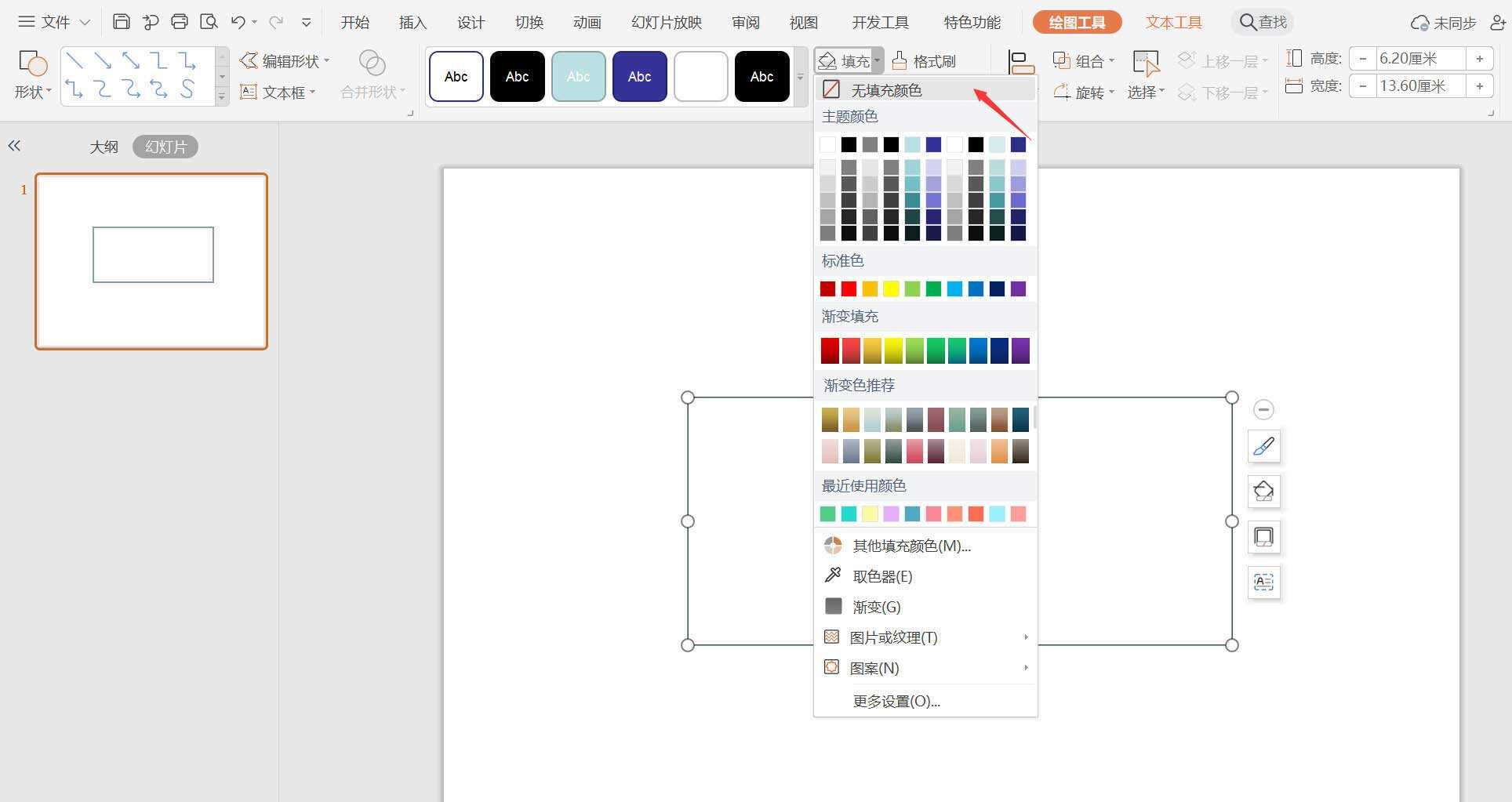Viewport: 1512px width, 802px height.
Task: Select the Slides (幻灯片) view toggle
Action: (165, 147)
